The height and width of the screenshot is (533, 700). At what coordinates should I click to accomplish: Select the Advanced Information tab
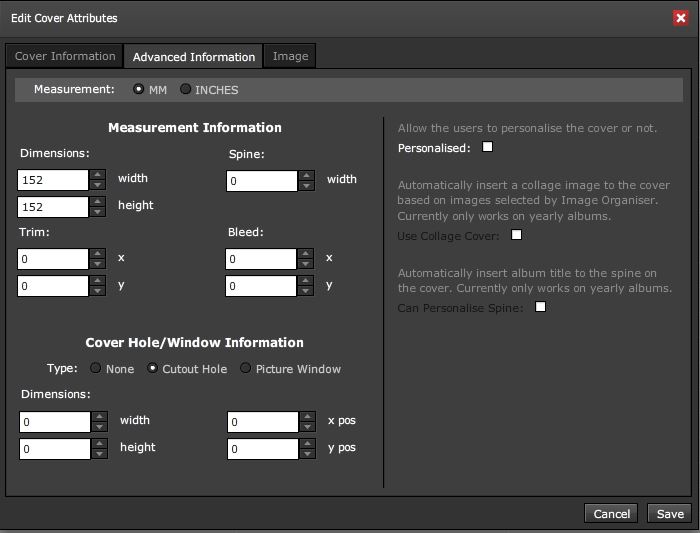[x=193, y=57]
